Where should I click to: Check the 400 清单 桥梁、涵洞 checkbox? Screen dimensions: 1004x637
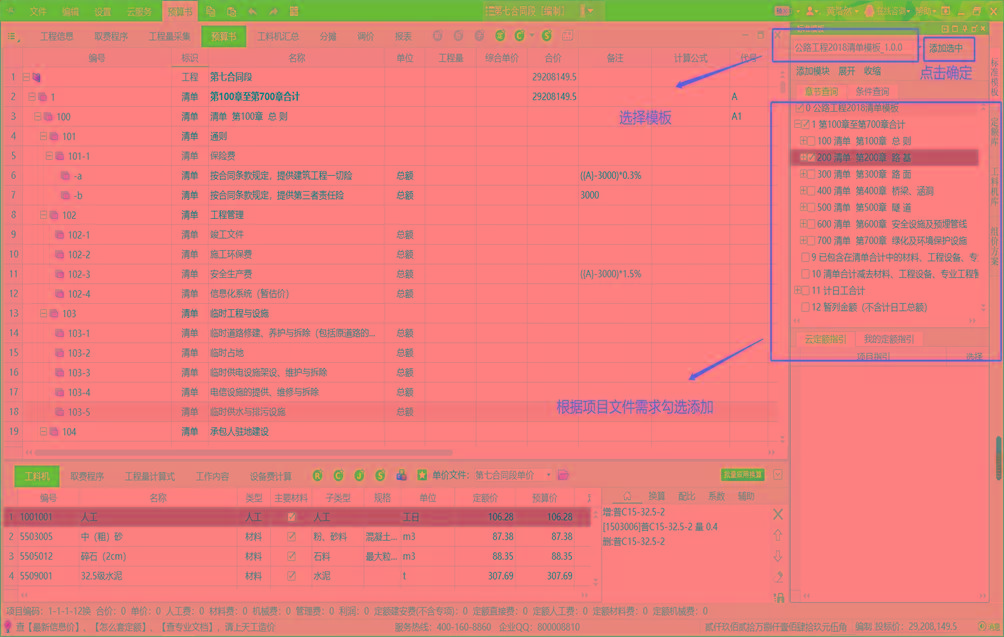tap(811, 191)
